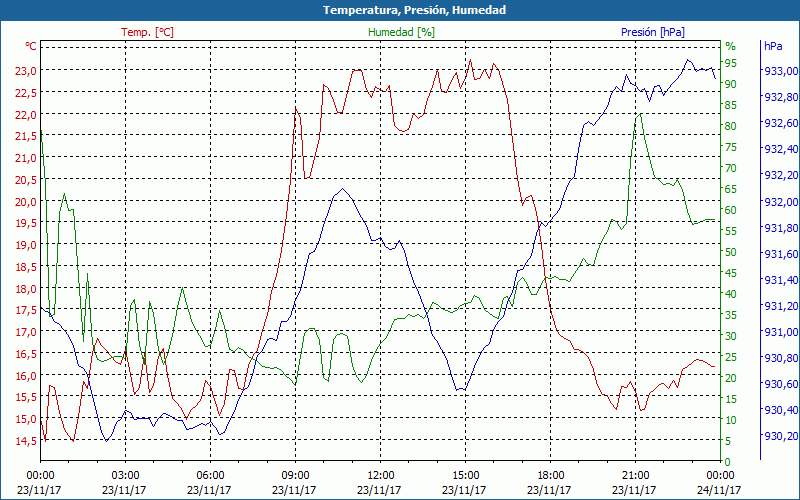This screenshot has width=800, height=500.
Task: Click the "932,40" pressure axis tick
Action: (780, 149)
